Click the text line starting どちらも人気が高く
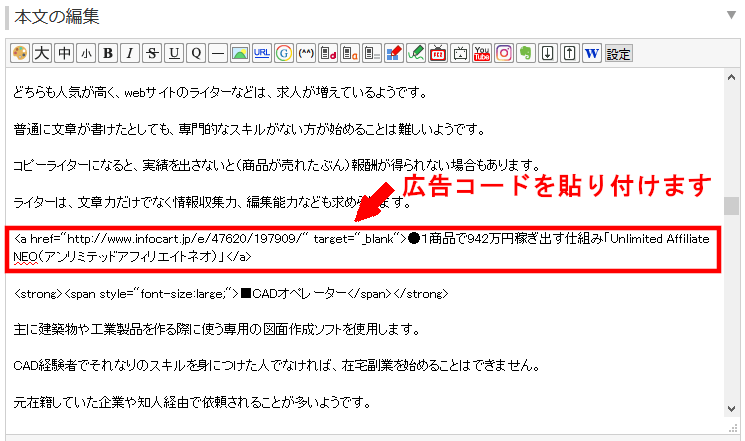 point(220,92)
